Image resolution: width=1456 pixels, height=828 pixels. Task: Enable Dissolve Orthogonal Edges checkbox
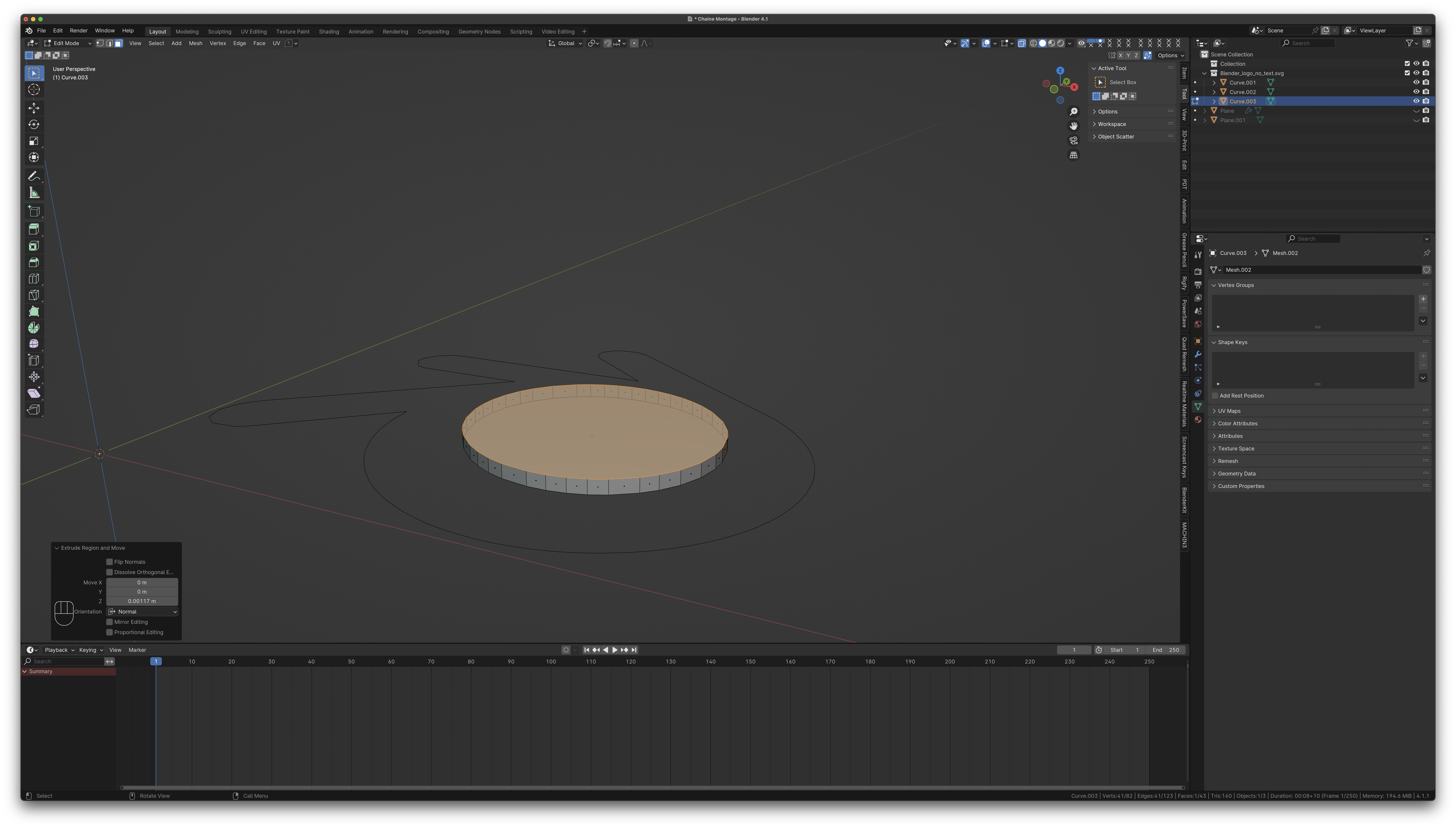point(110,572)
